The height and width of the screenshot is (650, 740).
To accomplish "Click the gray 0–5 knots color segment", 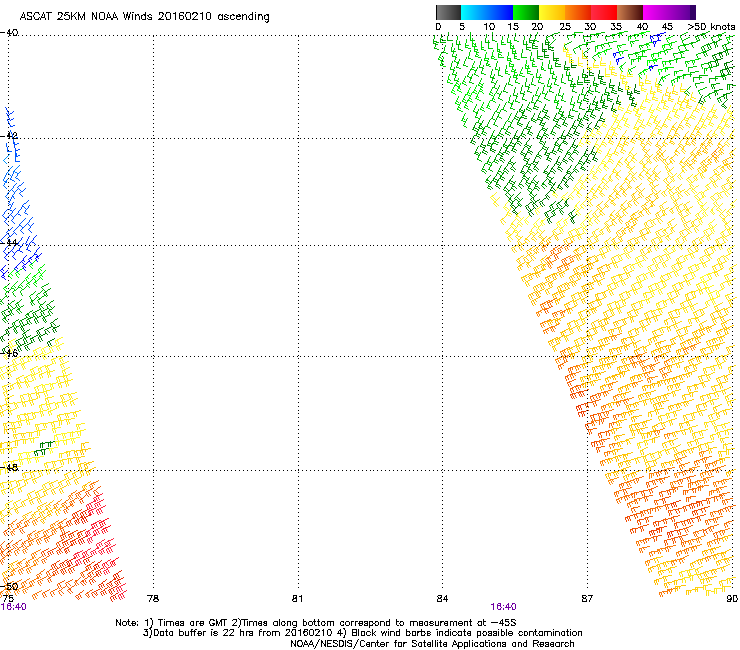I will tap(448, 12).
